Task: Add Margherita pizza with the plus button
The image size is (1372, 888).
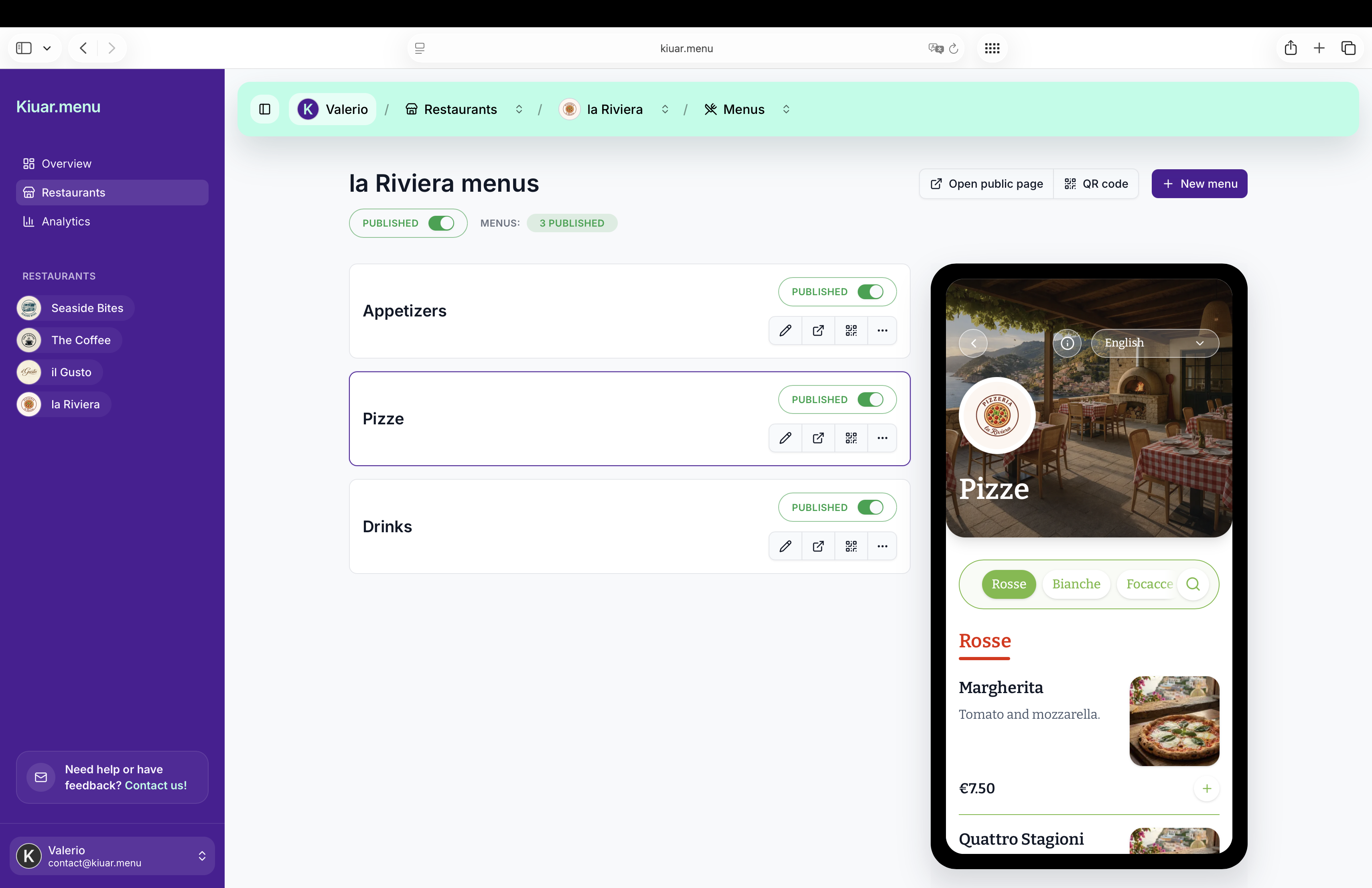Action: click(x=1207, y=788)
